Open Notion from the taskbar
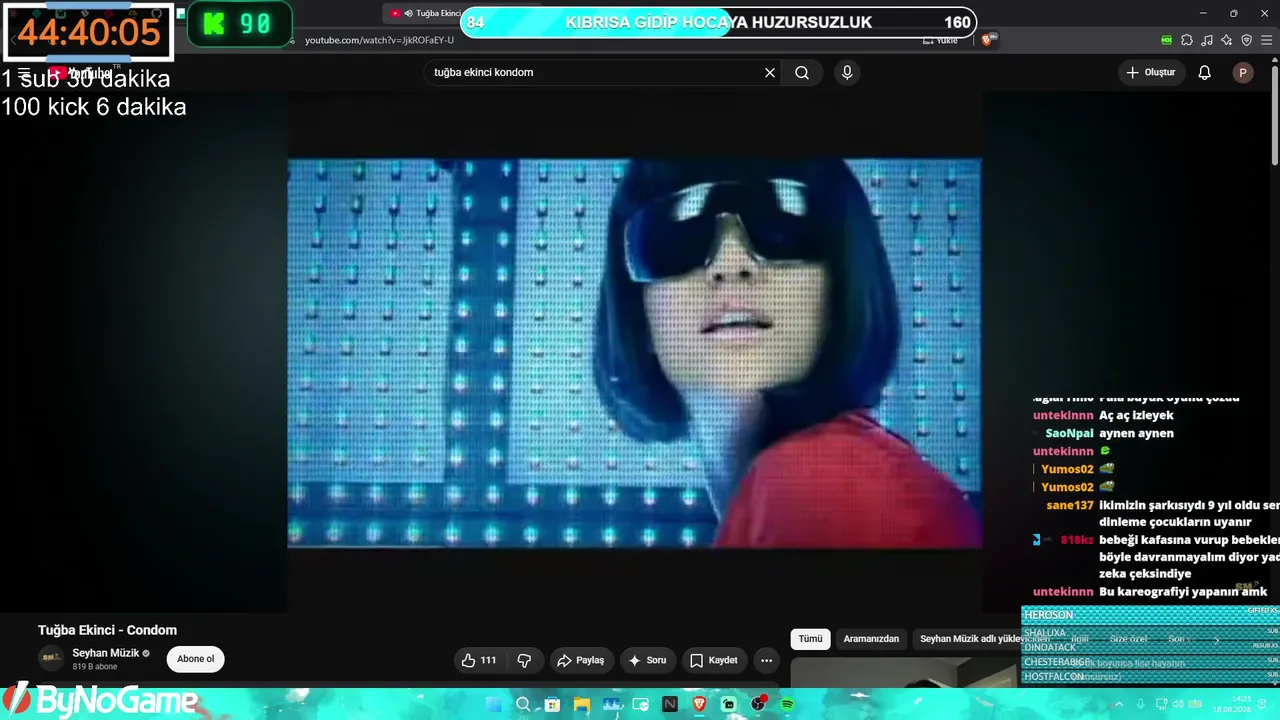The image size is (1280, 720). (670, 705)
